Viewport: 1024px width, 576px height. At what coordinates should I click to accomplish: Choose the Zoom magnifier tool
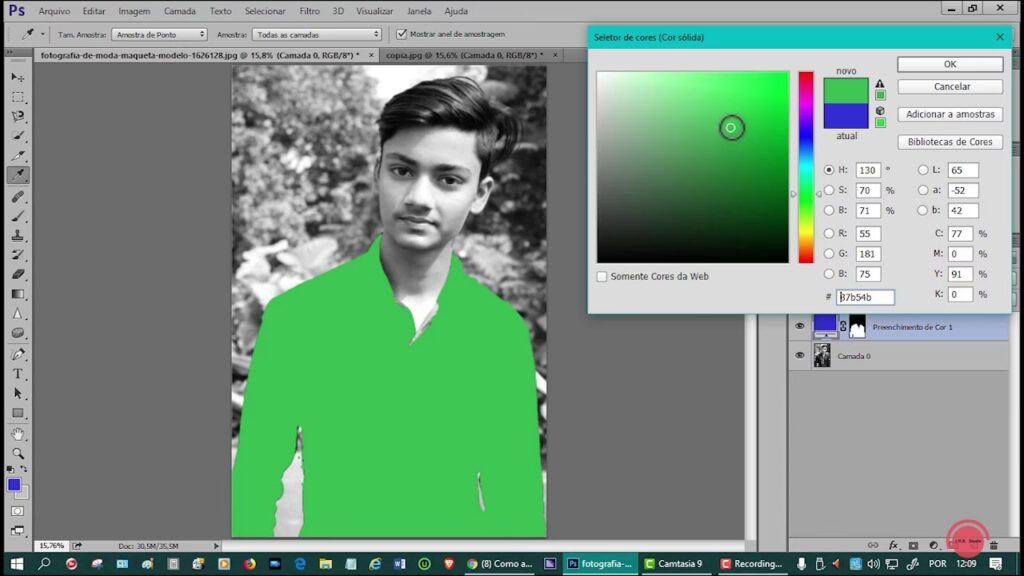tap(18, 453)
